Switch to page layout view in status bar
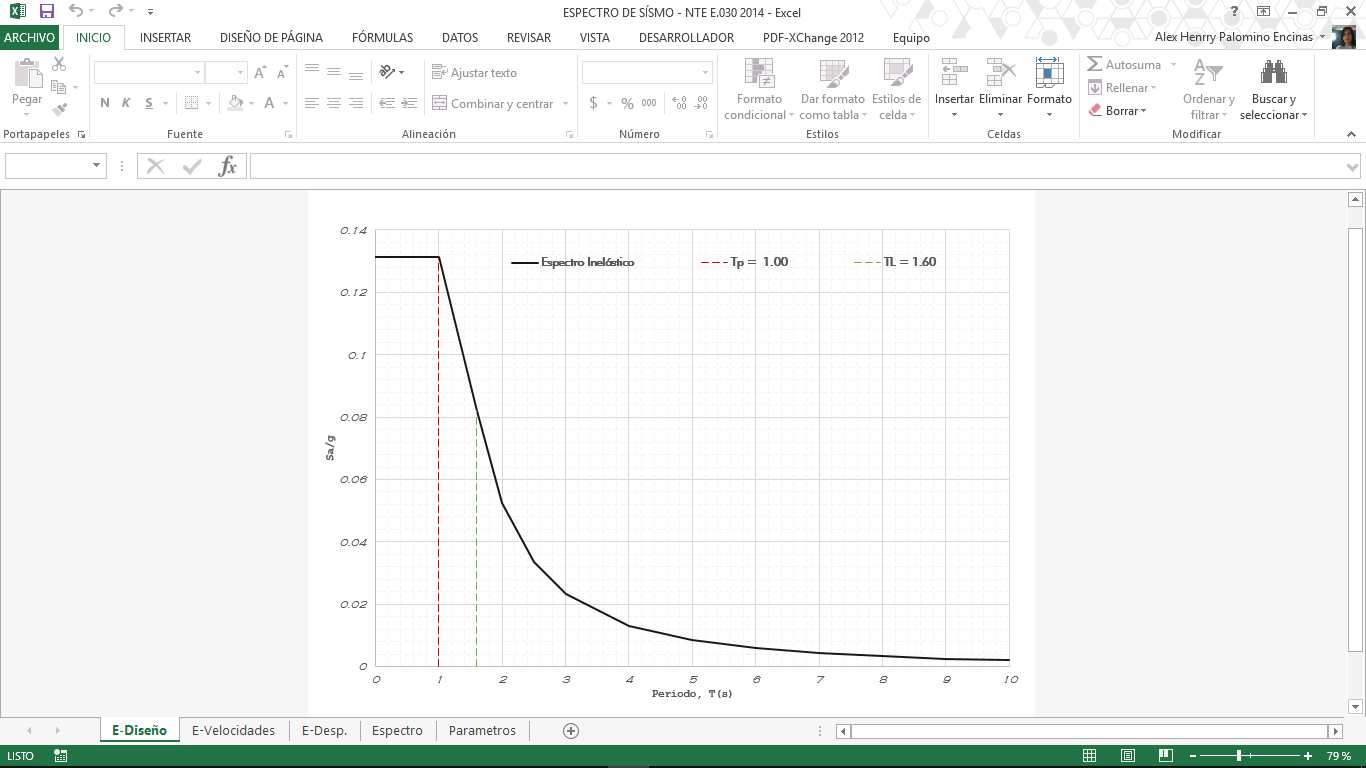This screenshot has height=768, width=1366. coord(1127,756)
